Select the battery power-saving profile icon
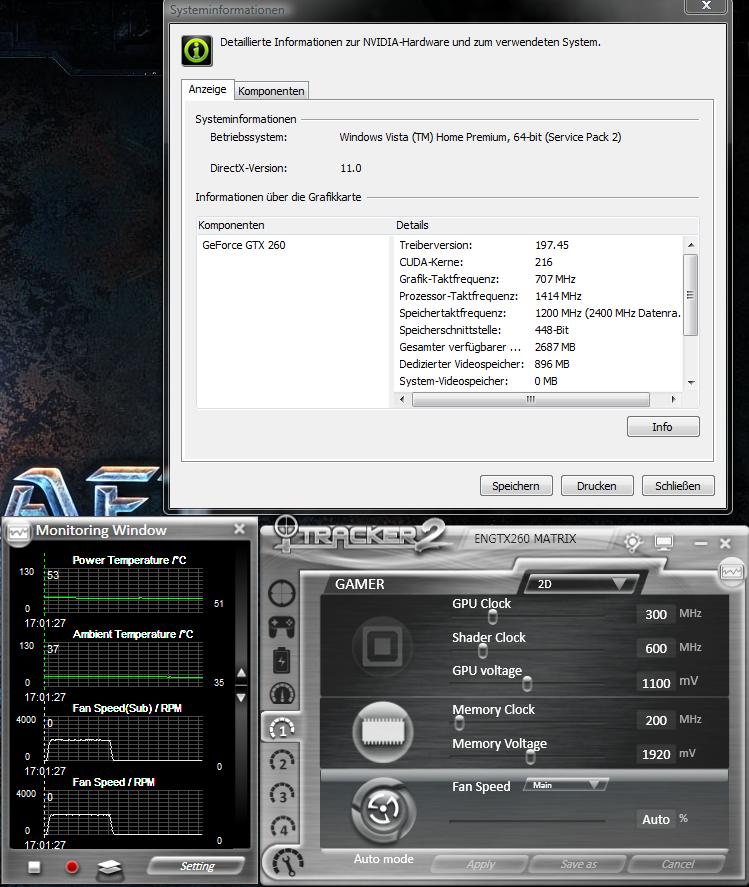749x887 pixels. tap(282, 660)
